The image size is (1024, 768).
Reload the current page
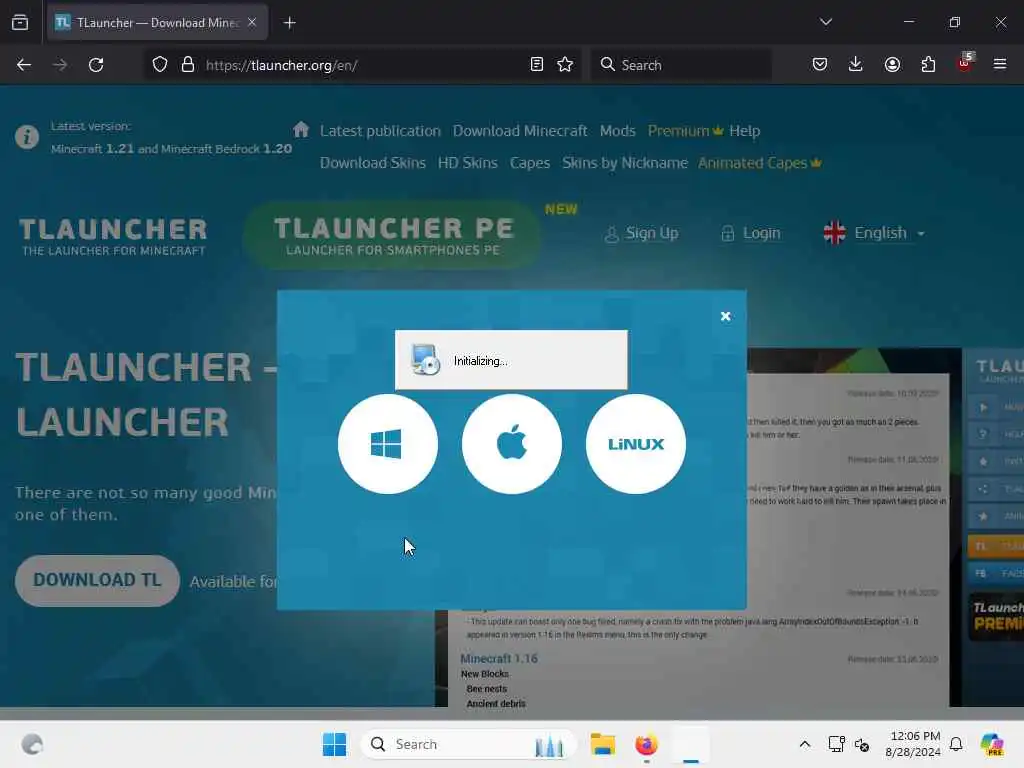(x=96, y=65)
